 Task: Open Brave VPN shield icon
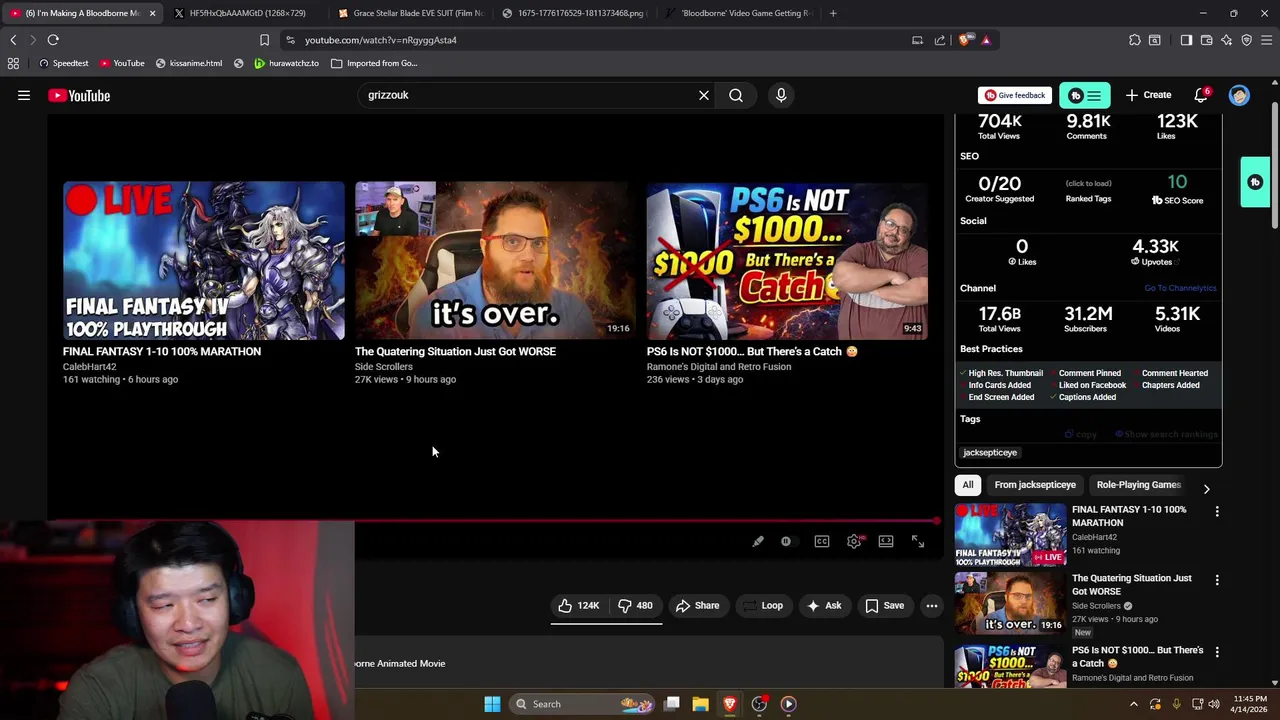pyautogui.click(x=1246, y=40)
